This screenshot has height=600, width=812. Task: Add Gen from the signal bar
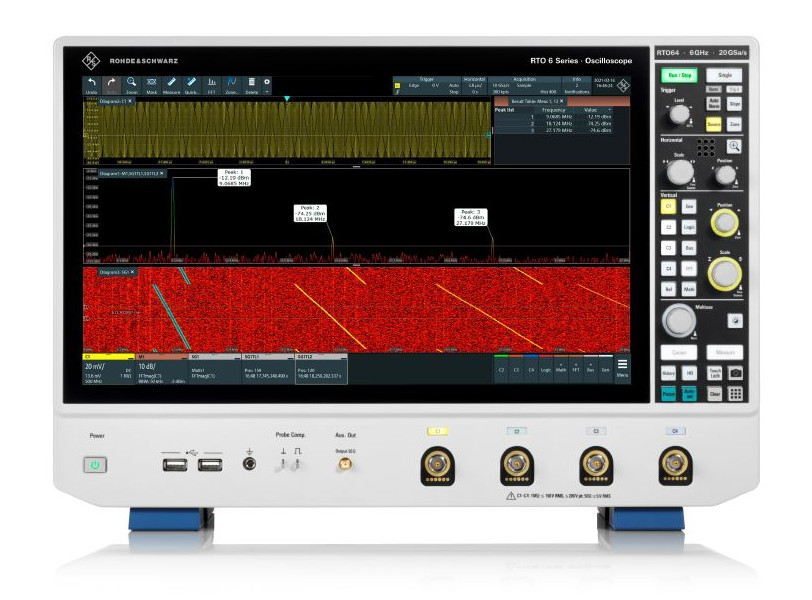[606, 369]
